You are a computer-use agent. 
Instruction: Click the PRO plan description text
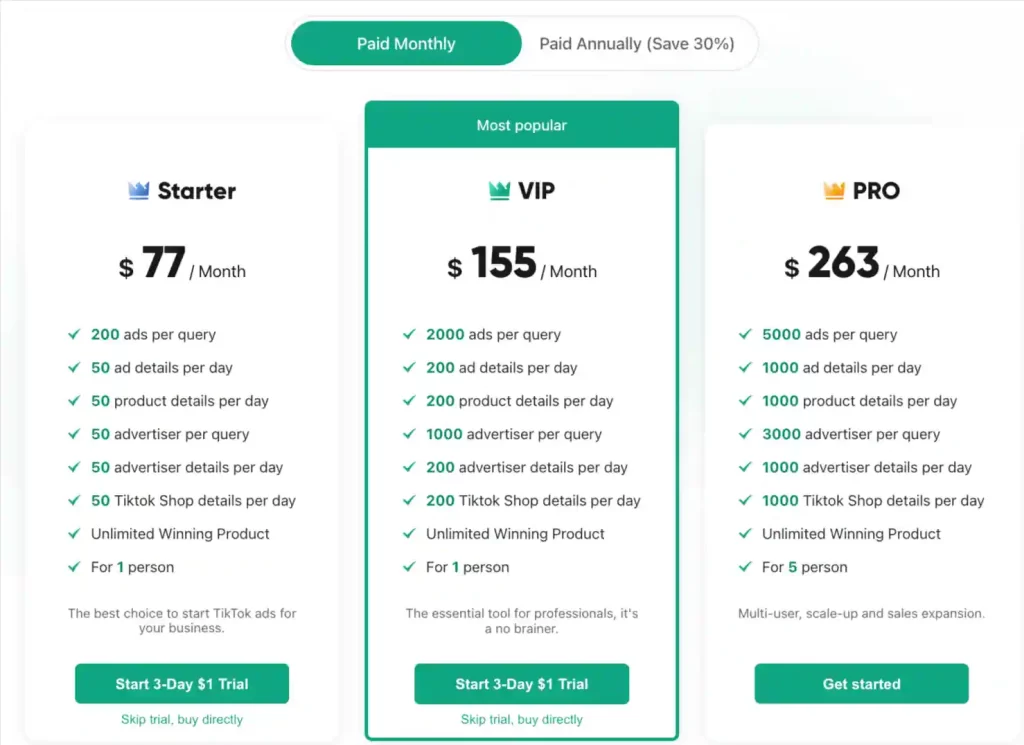tap(860, 613)
